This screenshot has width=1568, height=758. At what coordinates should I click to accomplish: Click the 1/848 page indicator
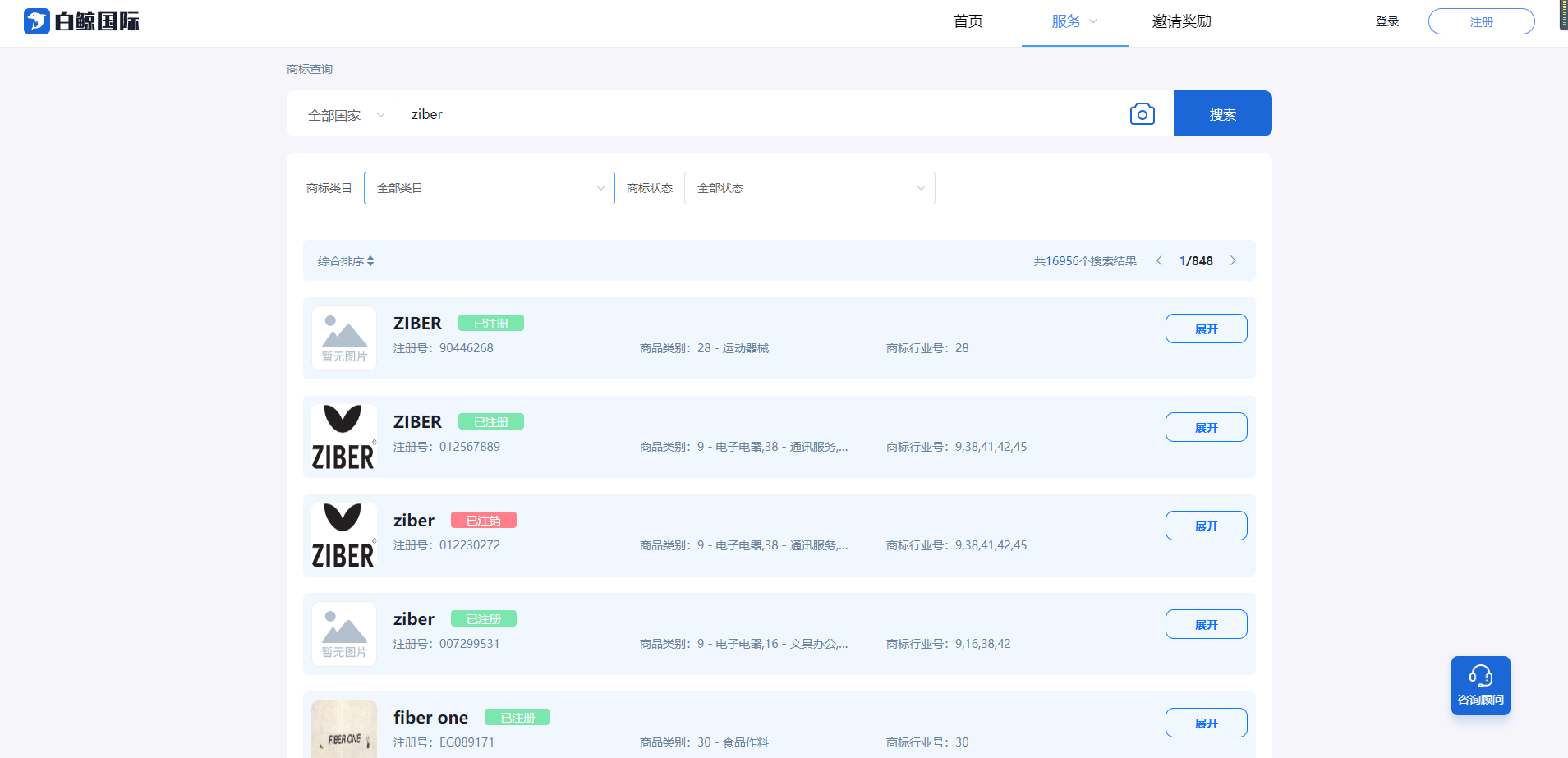1196,261
